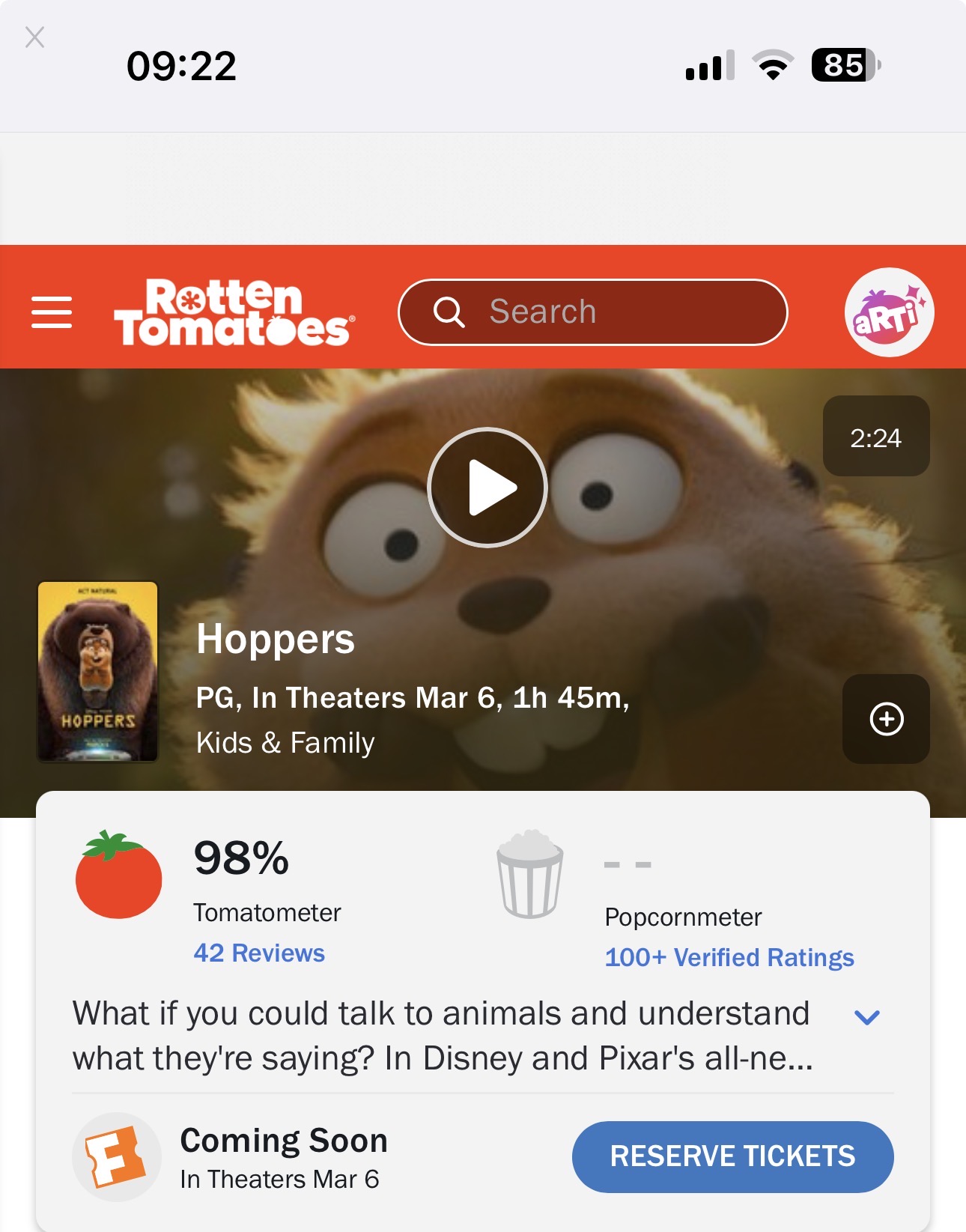Add Hoppers to watchlist with plus icon

pyautogui.click(x=886, y=719)
